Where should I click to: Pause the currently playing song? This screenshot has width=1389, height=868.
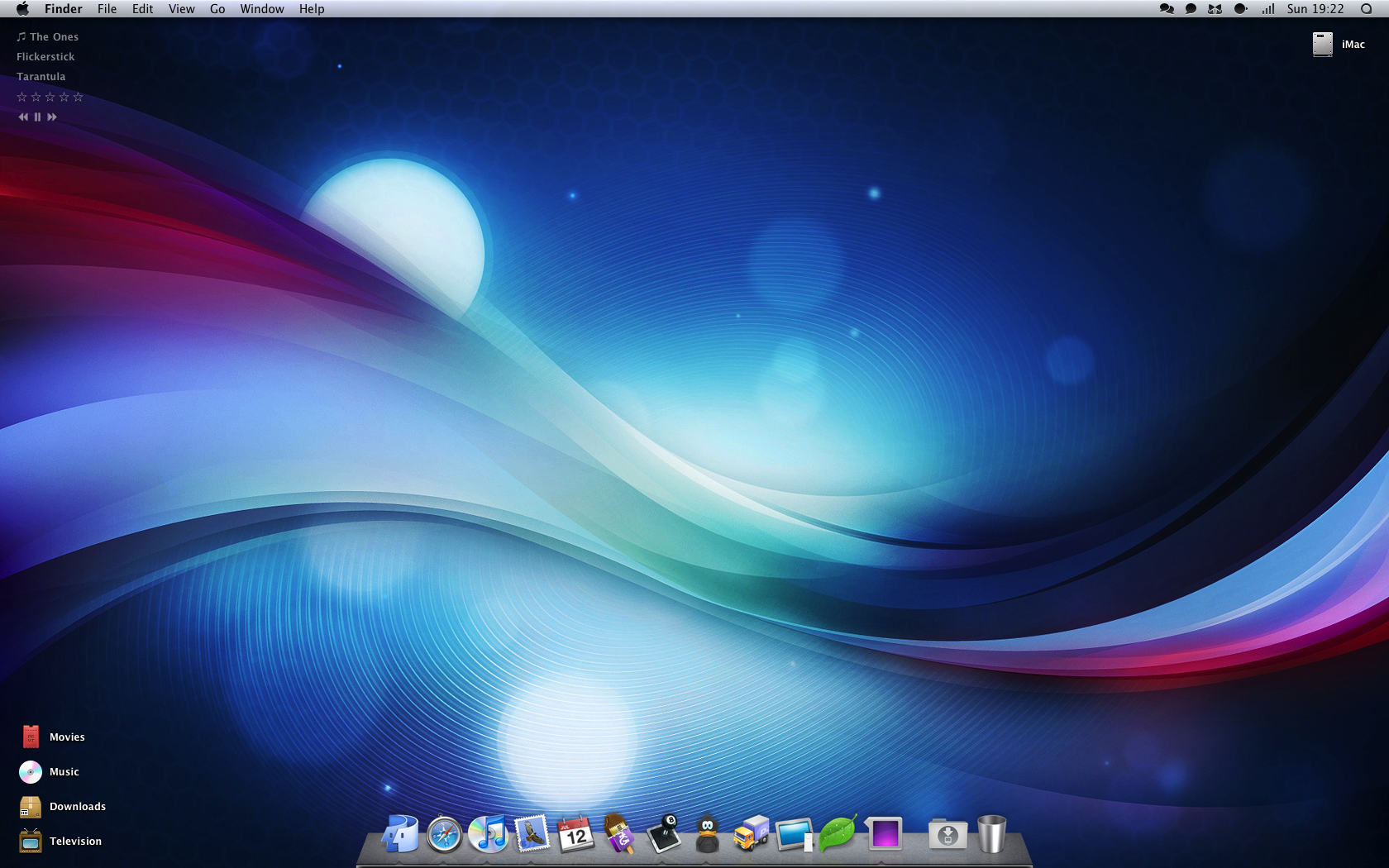point(37,117)
